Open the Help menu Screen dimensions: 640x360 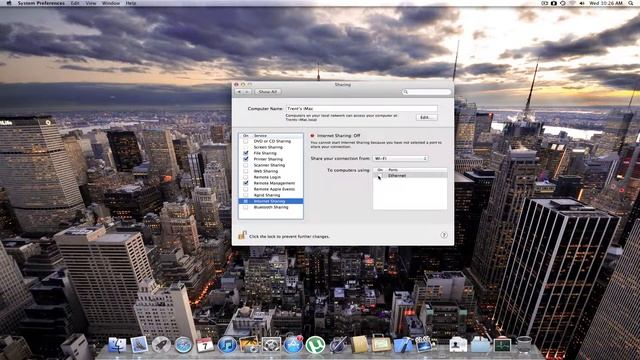click(131, 3)
